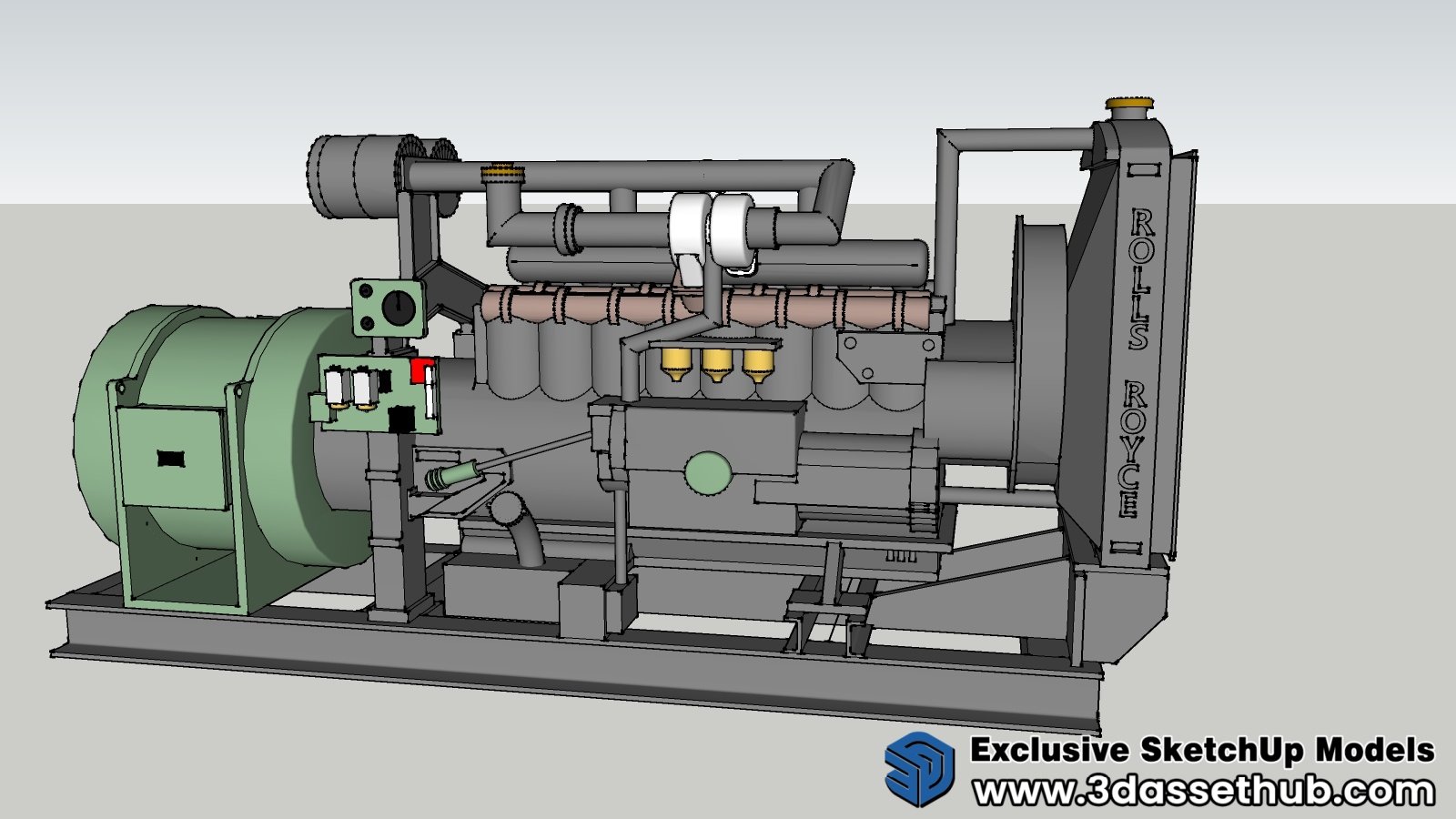Open the www.3dassethub.com link
The width and height of the screenshot is (1456, 819).
pyautogui.click(x=1203, y=791)
